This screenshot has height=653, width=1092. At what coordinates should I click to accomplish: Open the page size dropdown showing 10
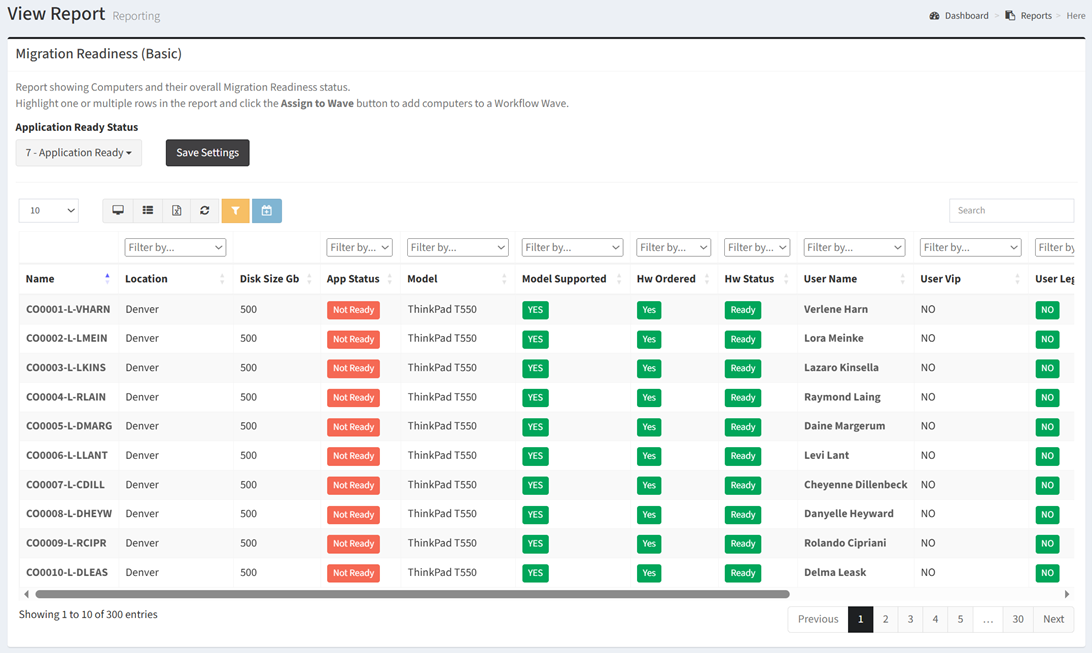click(x=49, y=211)
